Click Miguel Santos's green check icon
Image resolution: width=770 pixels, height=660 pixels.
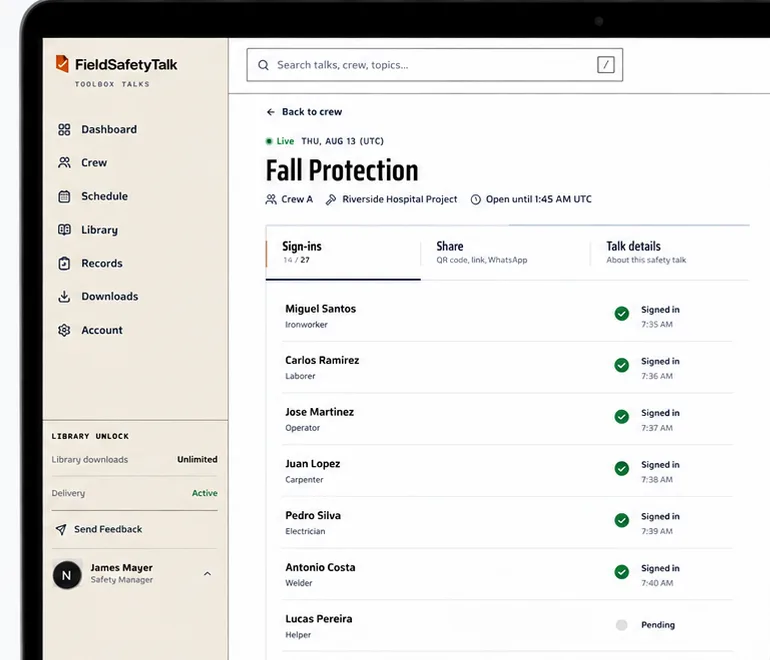click(x=622, y=313)
